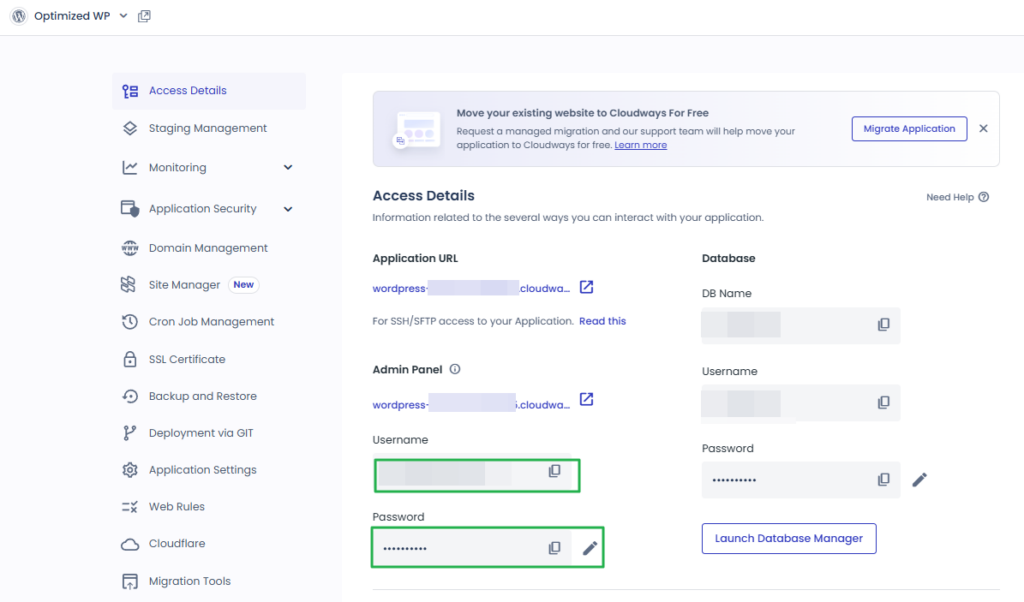Copy the Admin Panel username

(554, 471)
